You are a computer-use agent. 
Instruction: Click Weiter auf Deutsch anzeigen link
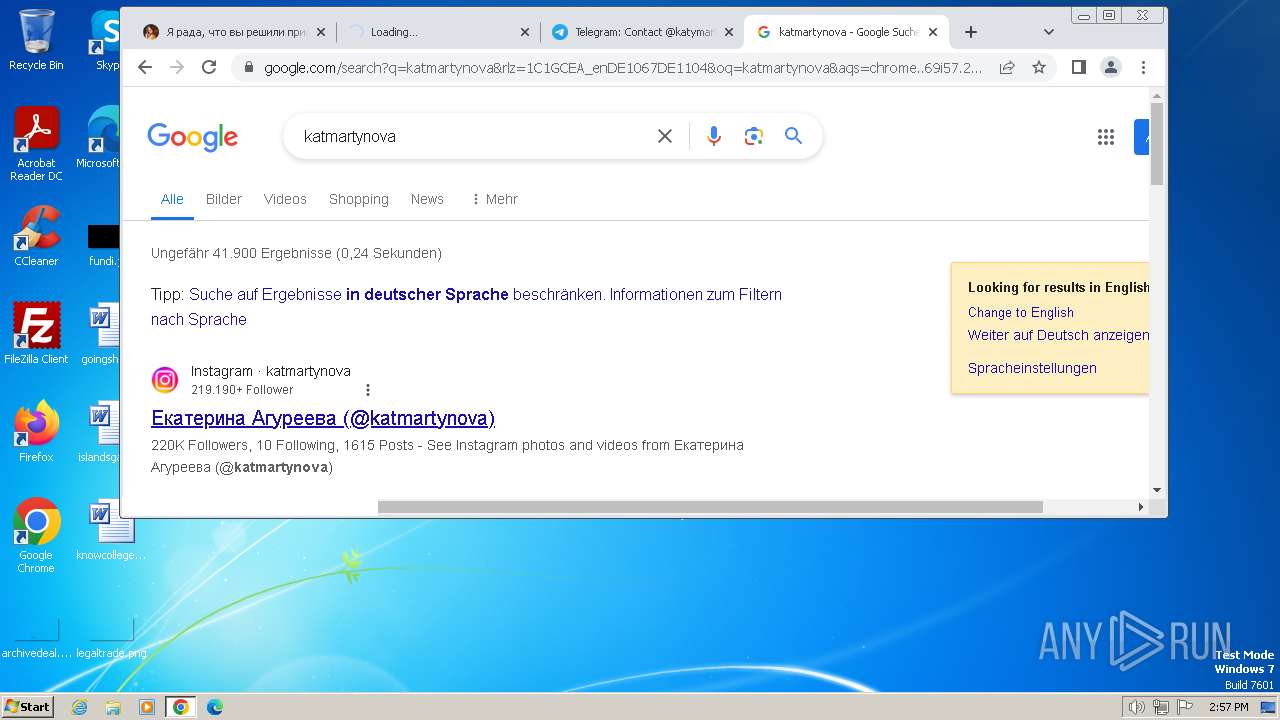[1058, 335]
